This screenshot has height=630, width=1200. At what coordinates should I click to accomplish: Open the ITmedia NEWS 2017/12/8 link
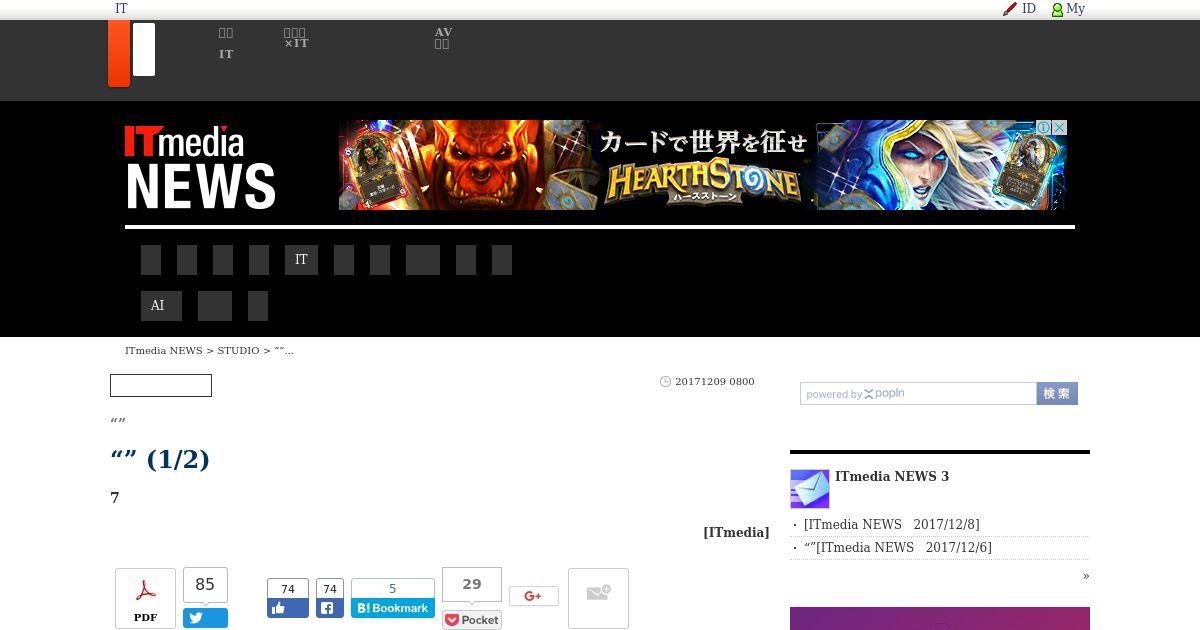coord(892,525)
